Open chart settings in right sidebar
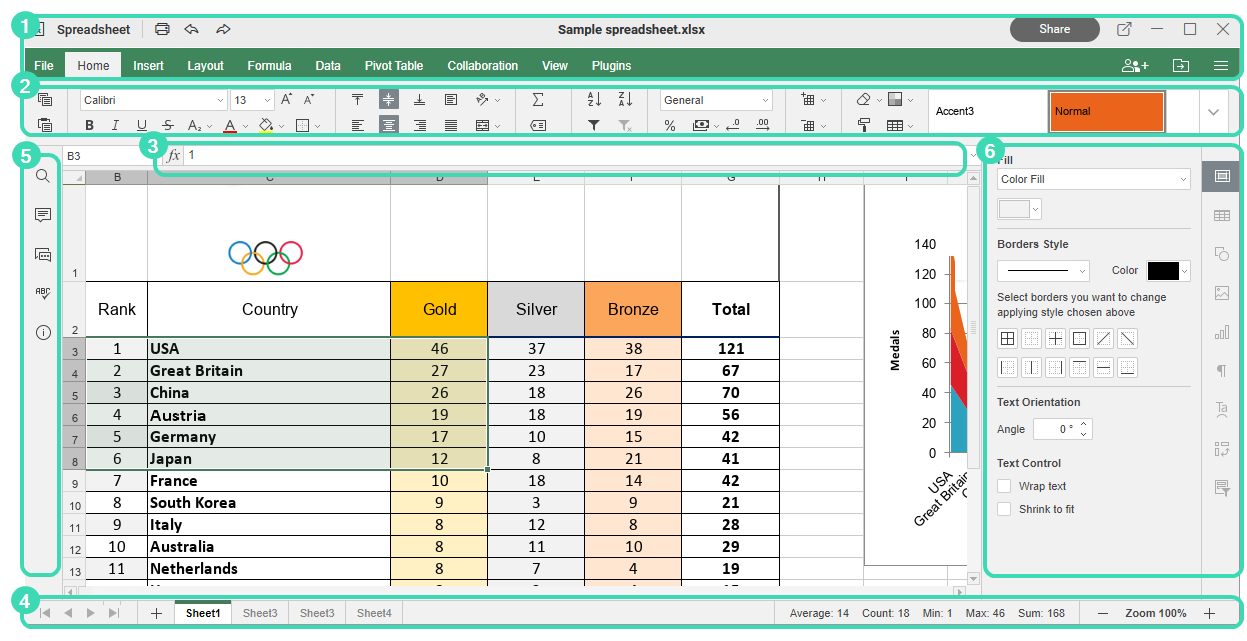Image resolution: width=1247 pixels, height=641 pixels. pyautogui.click(x=1221, y=332)
